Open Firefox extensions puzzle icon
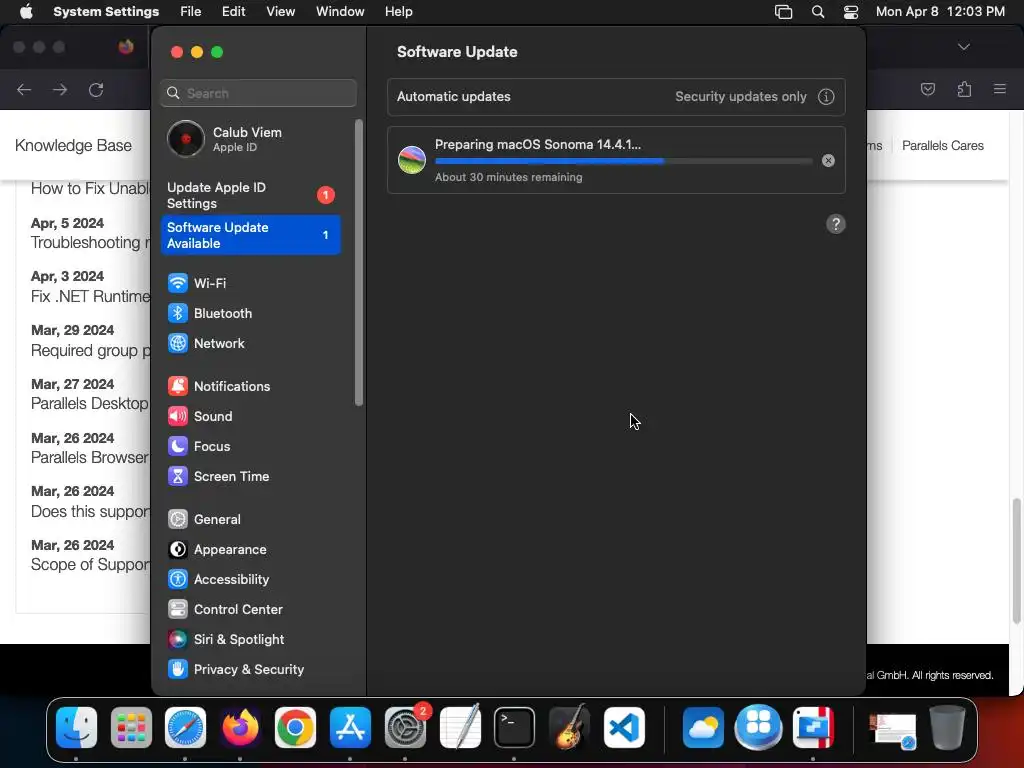 (965, 89)
